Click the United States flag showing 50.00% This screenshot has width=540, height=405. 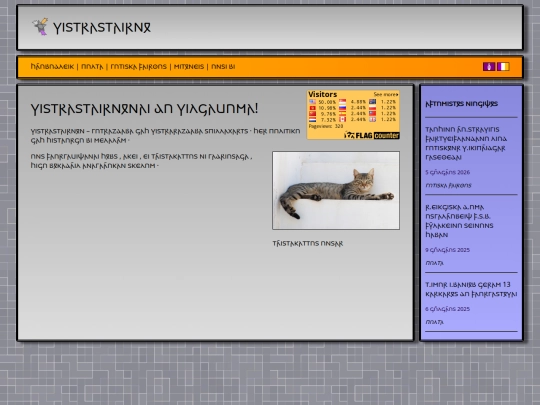point(312,102)
